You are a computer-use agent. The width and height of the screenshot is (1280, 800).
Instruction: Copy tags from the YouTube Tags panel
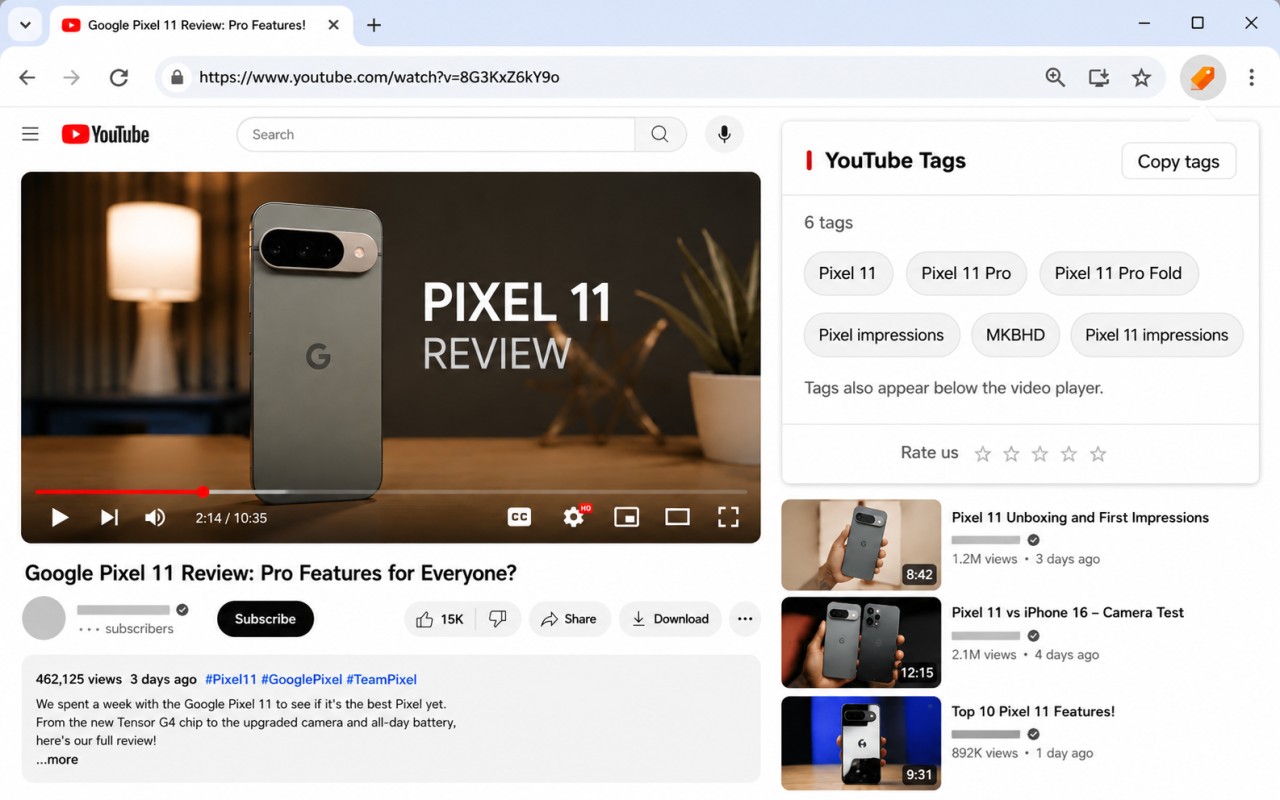1179,161
